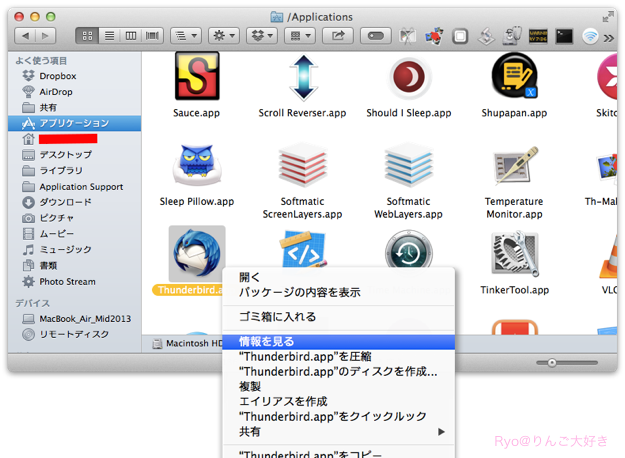The height and width of the screenshot is (458, 625).
Task: Choose "Thunderbird.app"を圧縮 menu item
Action: pos(338,356)
